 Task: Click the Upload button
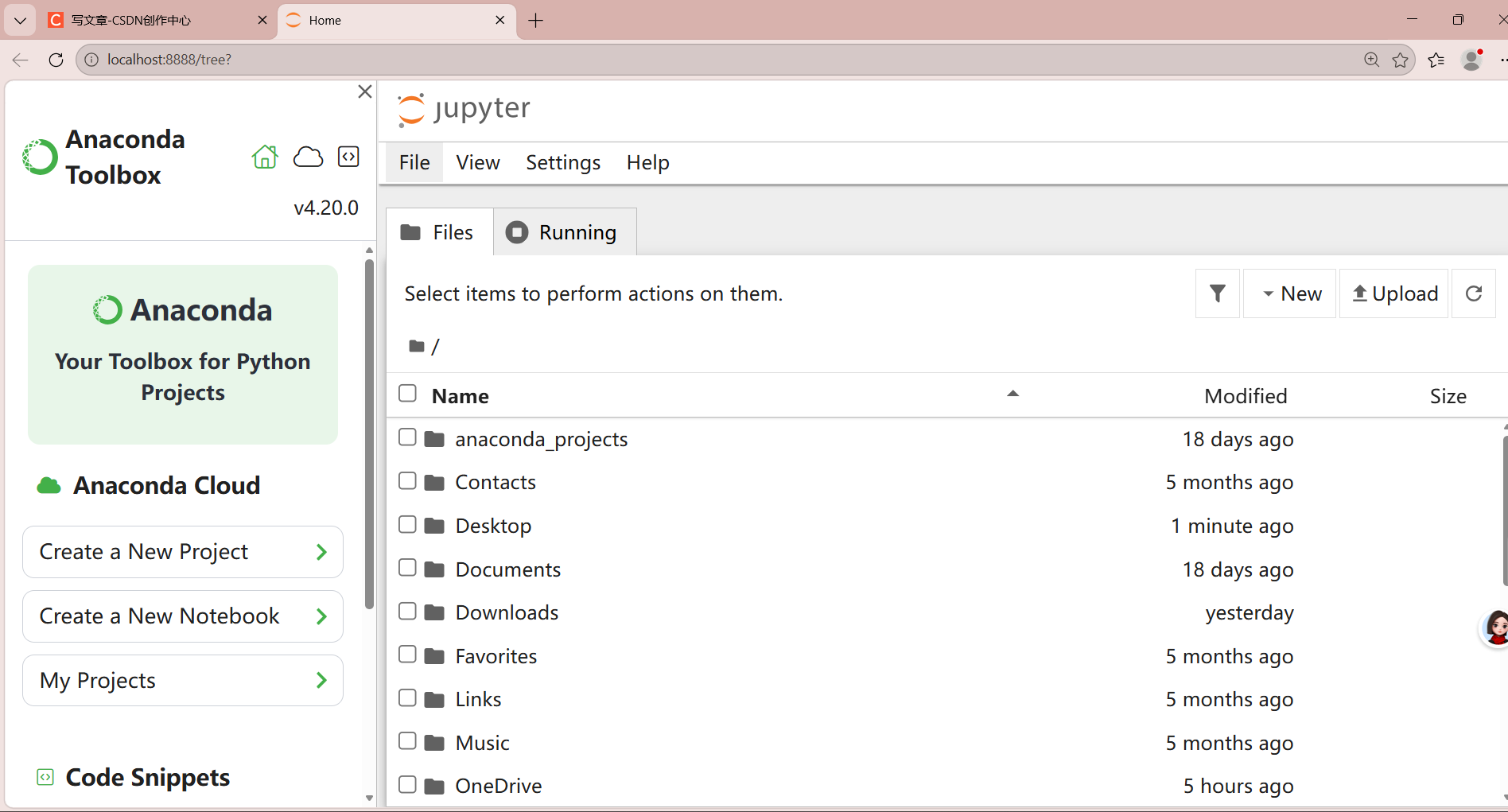[x=1394, y=293]
